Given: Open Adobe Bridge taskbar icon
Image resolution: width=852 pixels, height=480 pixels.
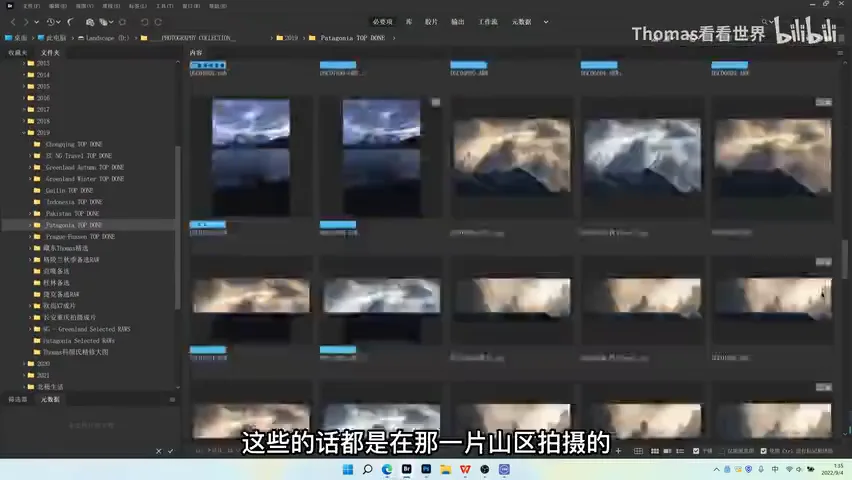Looking at the screenshot, I should click(x=406, y=470).
